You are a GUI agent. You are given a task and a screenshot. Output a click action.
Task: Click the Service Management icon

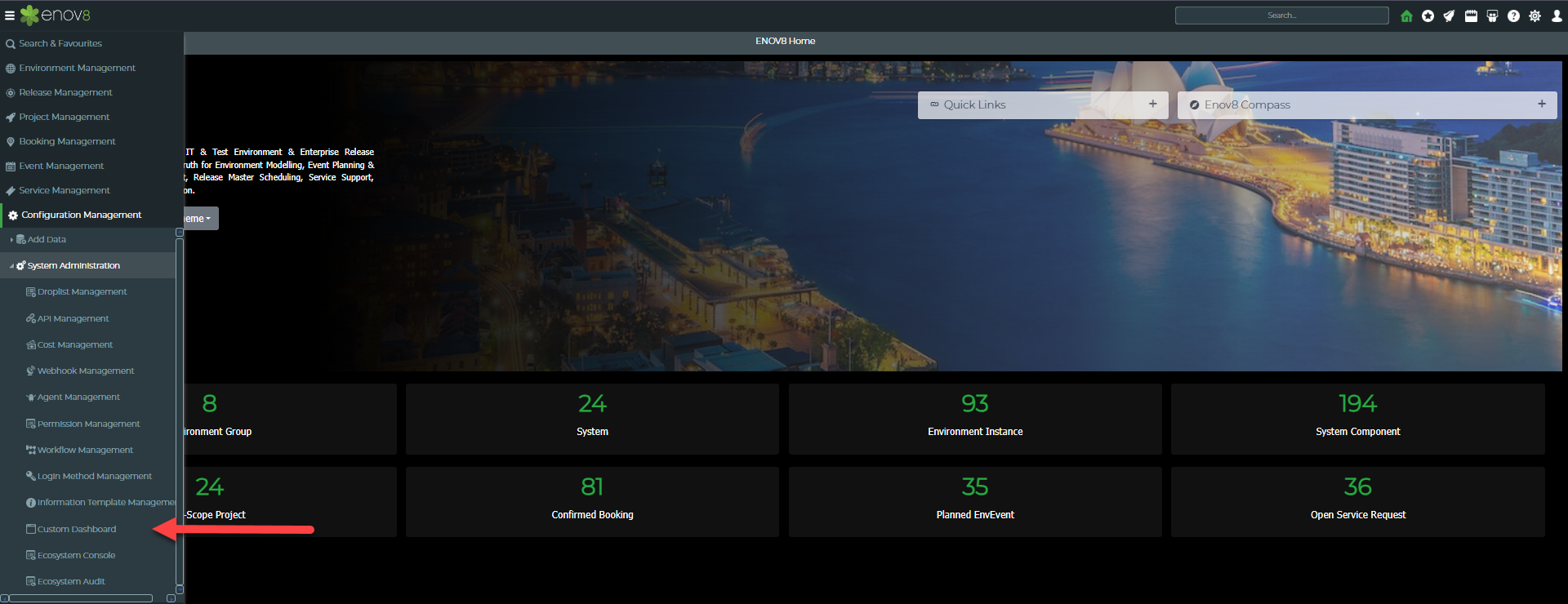click(x=11, y=191)
